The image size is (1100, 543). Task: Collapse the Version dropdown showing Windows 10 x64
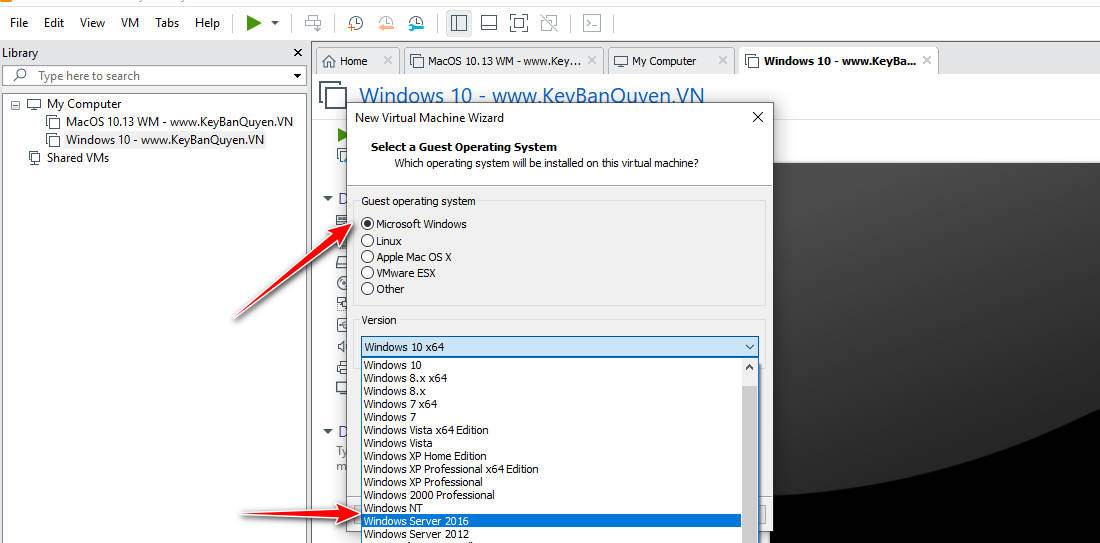click(560, 347)
